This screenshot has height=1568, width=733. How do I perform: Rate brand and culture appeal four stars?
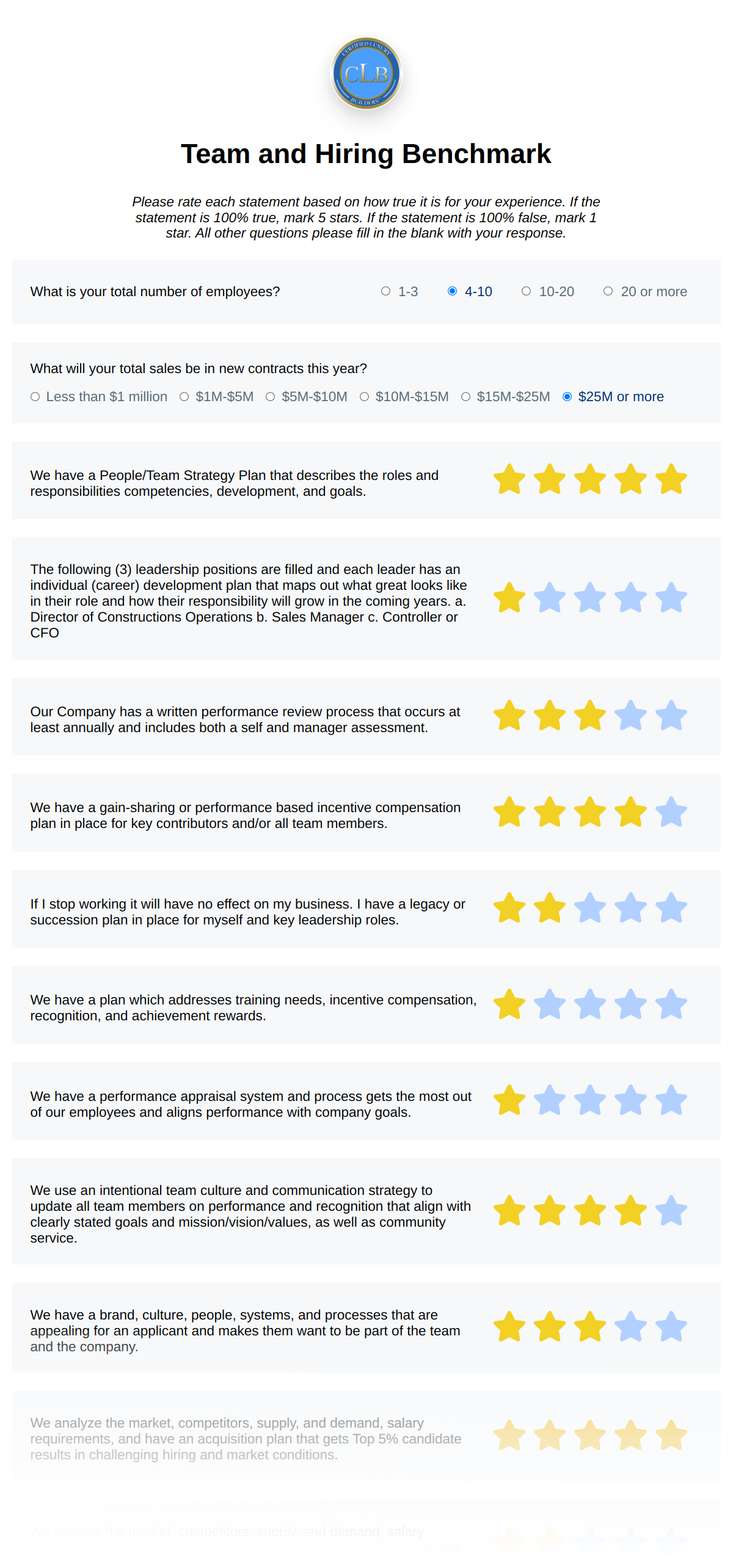[630, 1327]
